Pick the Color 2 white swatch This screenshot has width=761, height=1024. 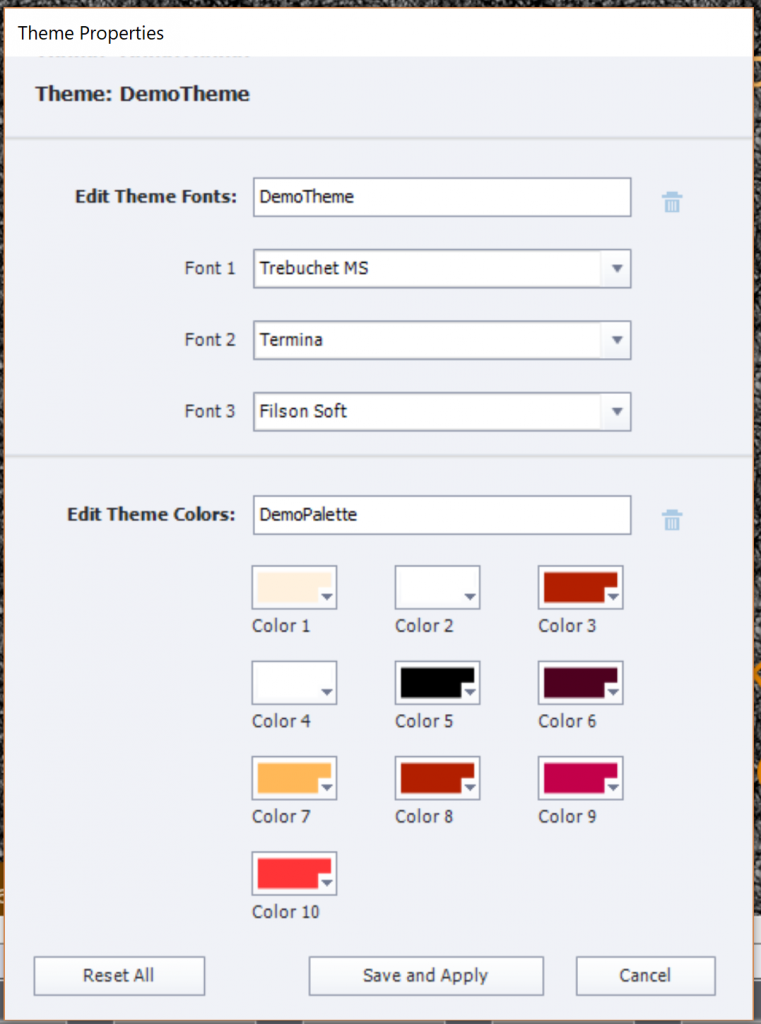point(437,587)
